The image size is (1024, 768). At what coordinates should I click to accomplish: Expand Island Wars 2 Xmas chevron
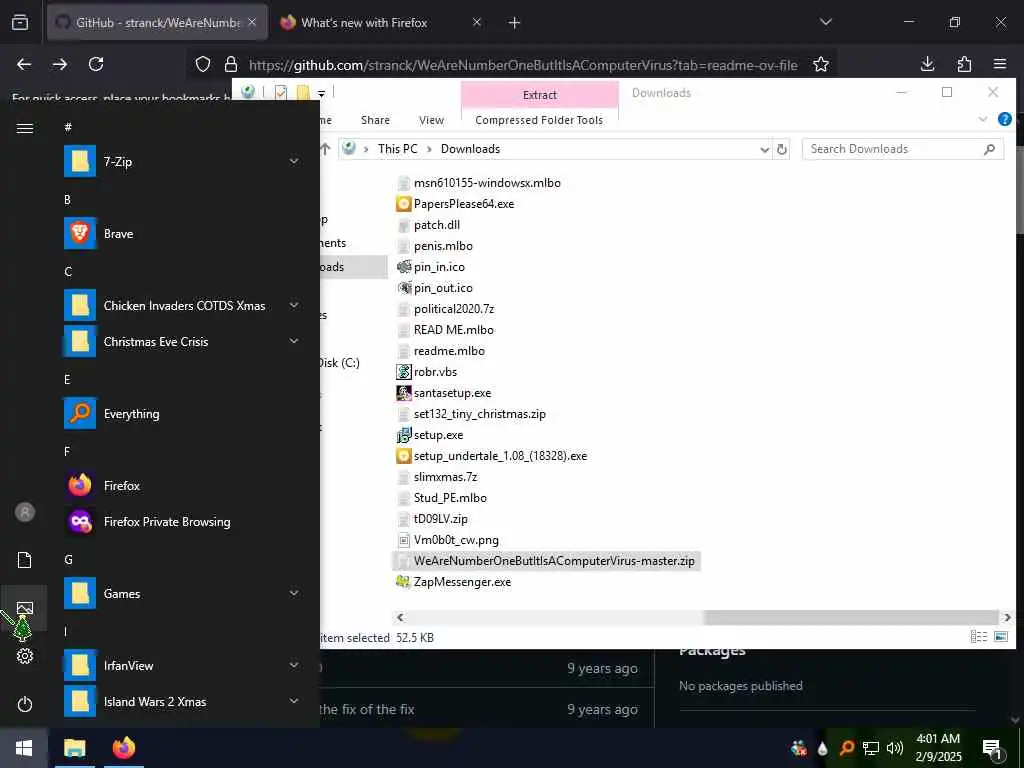click(294, 701)
